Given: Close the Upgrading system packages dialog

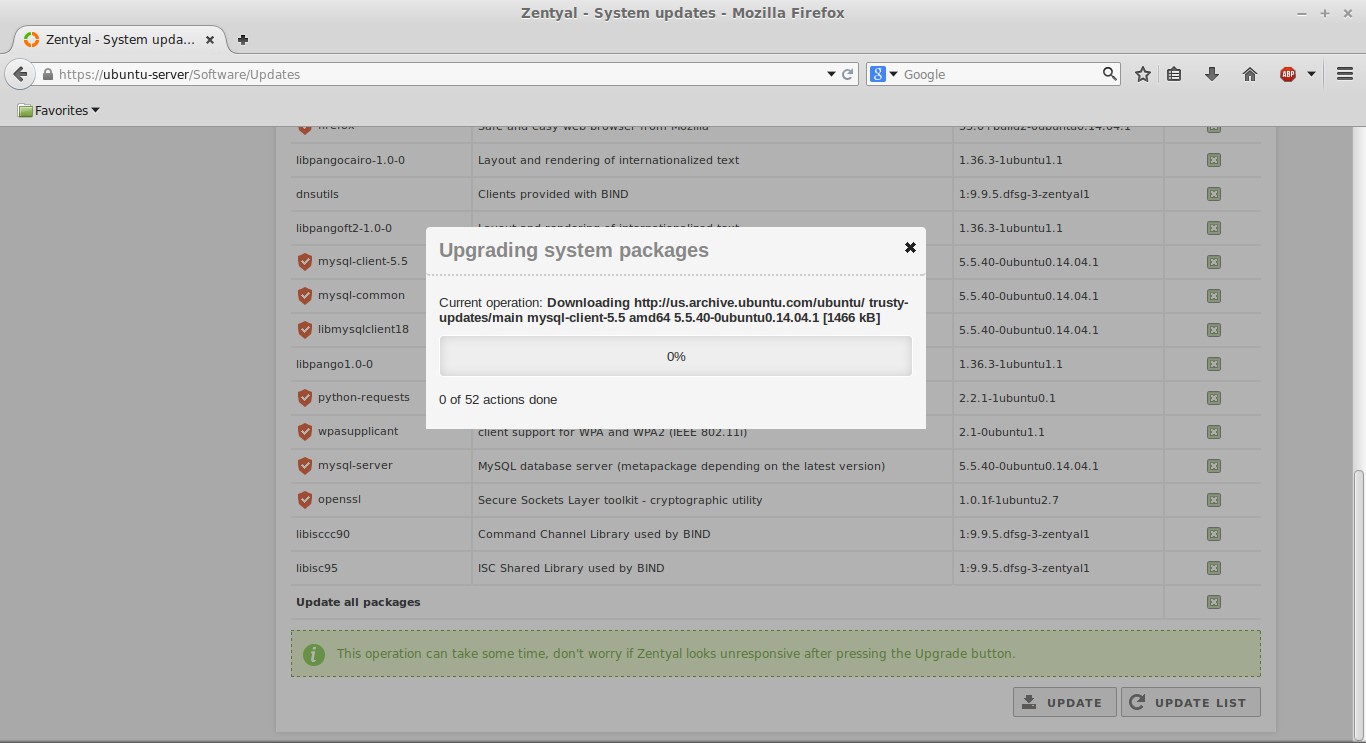Looking at the screenshot, I should [x=910, y=247].
